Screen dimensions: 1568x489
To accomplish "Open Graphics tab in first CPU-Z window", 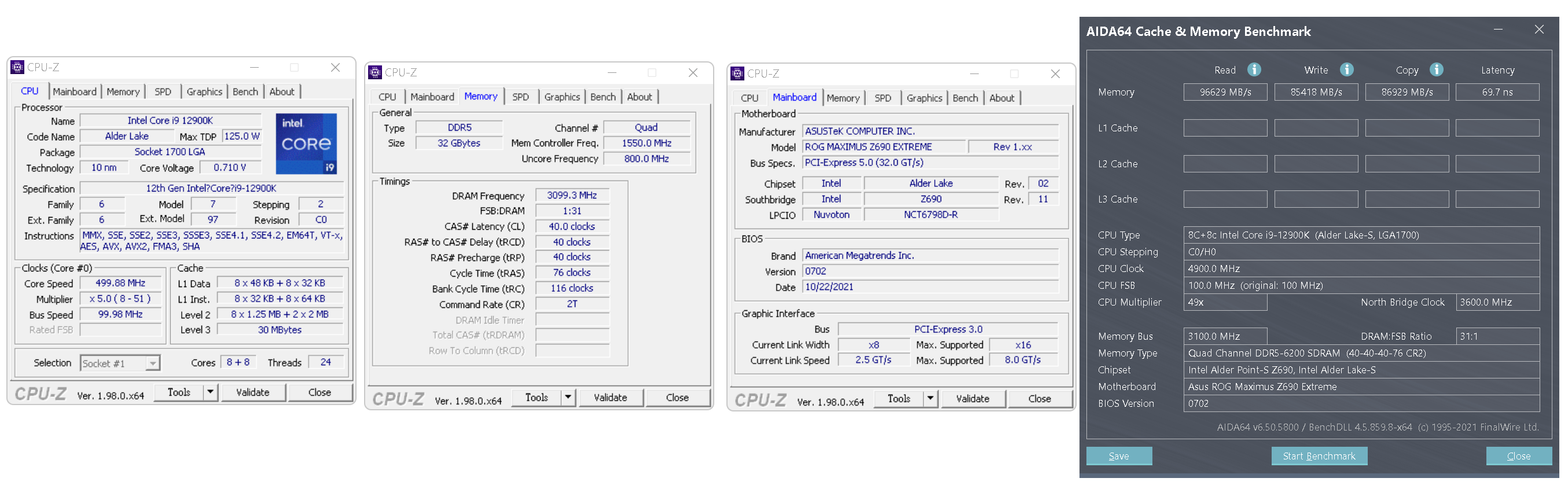I will point(204,92).
